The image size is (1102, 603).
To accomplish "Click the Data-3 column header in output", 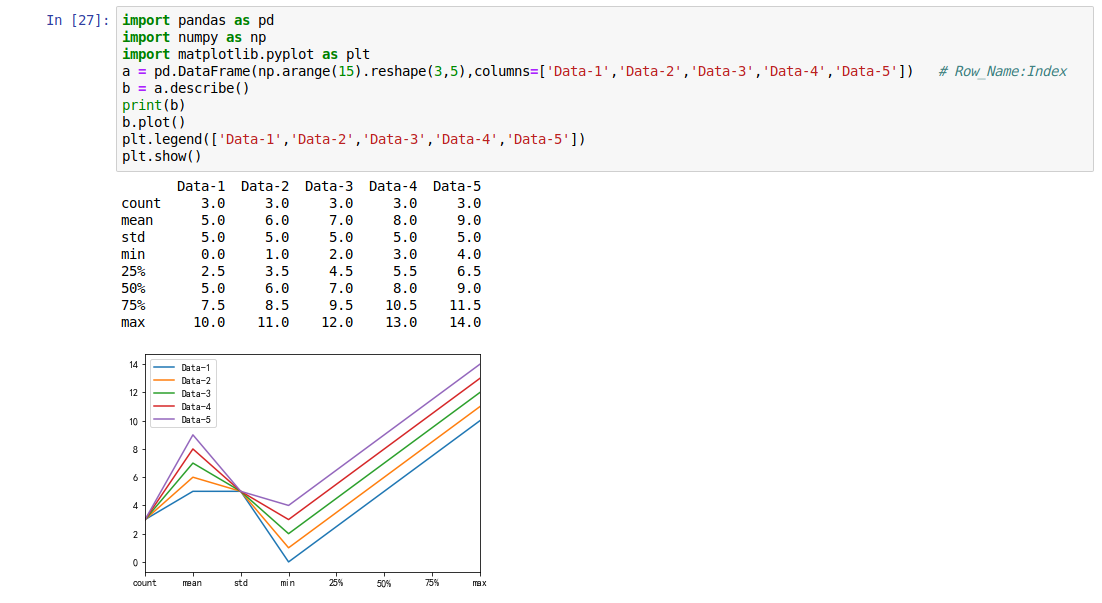I will 329,186.
